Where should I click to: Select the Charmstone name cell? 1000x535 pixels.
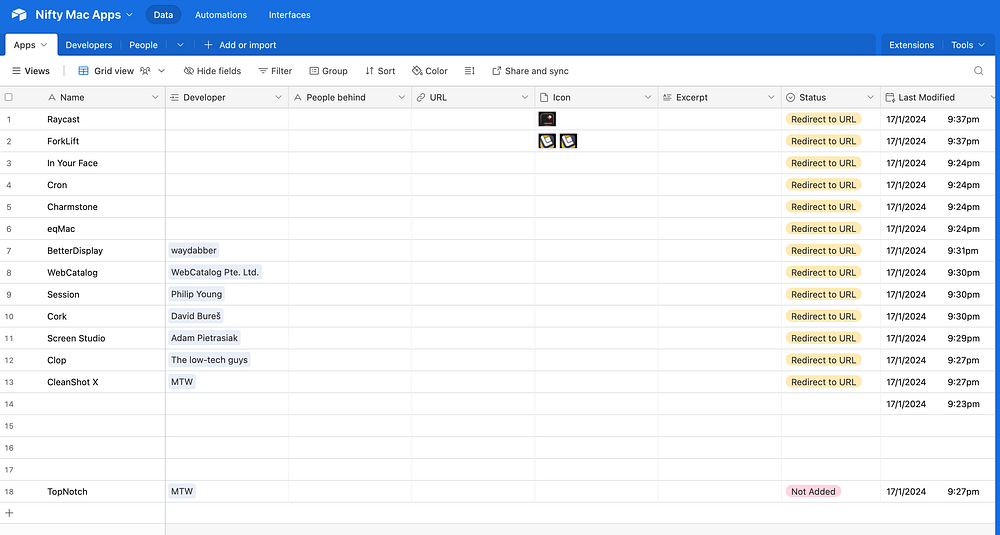(x=83, y=207)
